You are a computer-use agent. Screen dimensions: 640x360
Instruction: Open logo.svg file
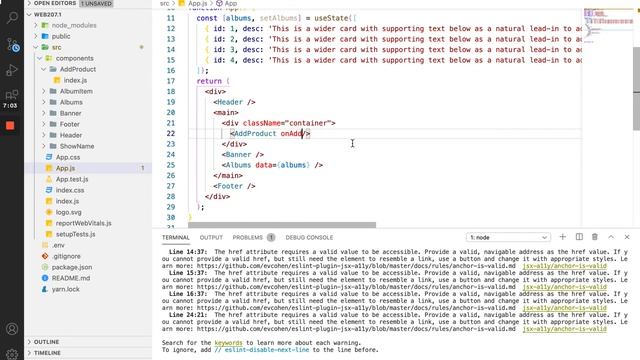(68, 212)
